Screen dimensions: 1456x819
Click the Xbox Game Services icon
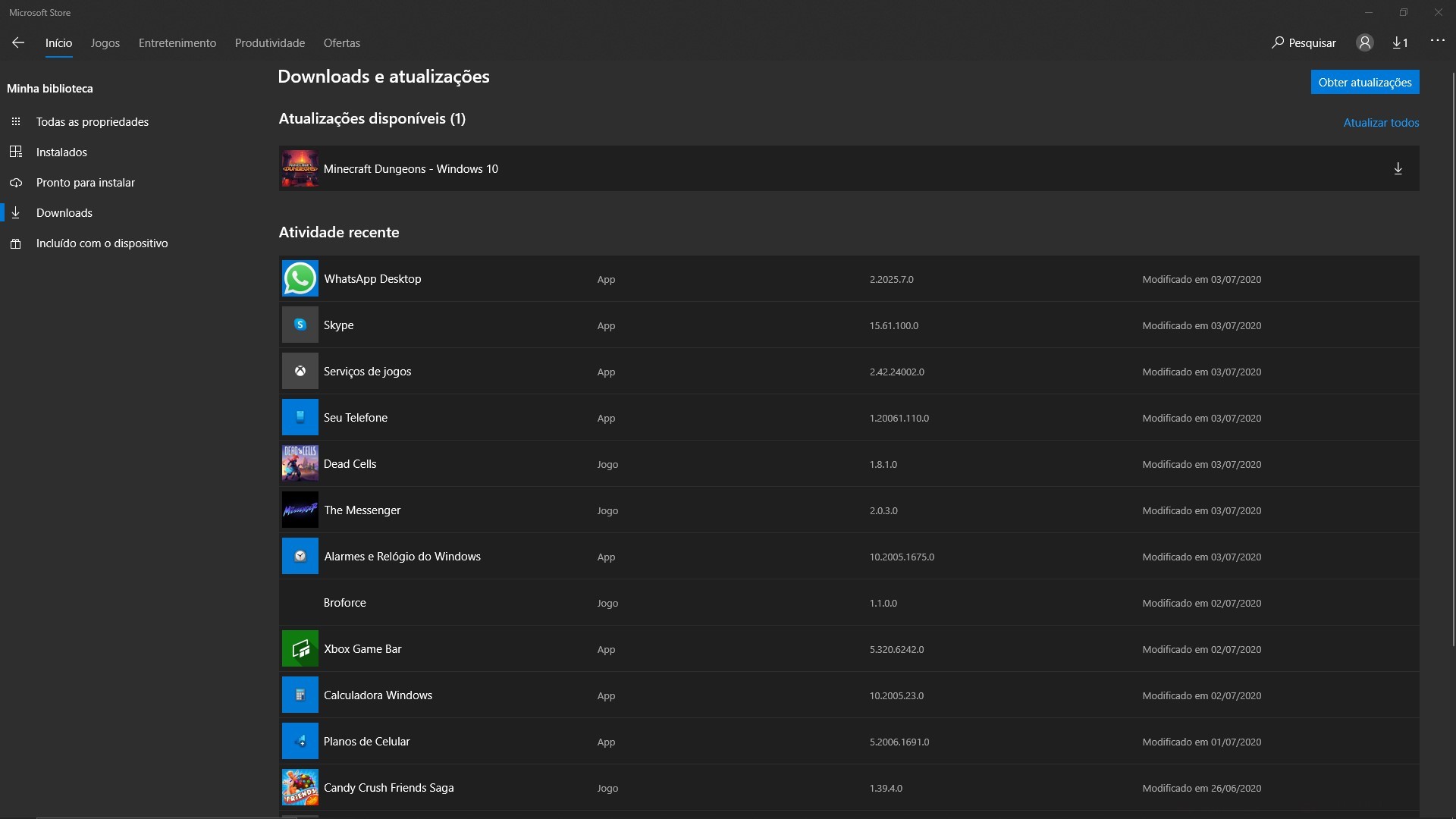(299, 371)
